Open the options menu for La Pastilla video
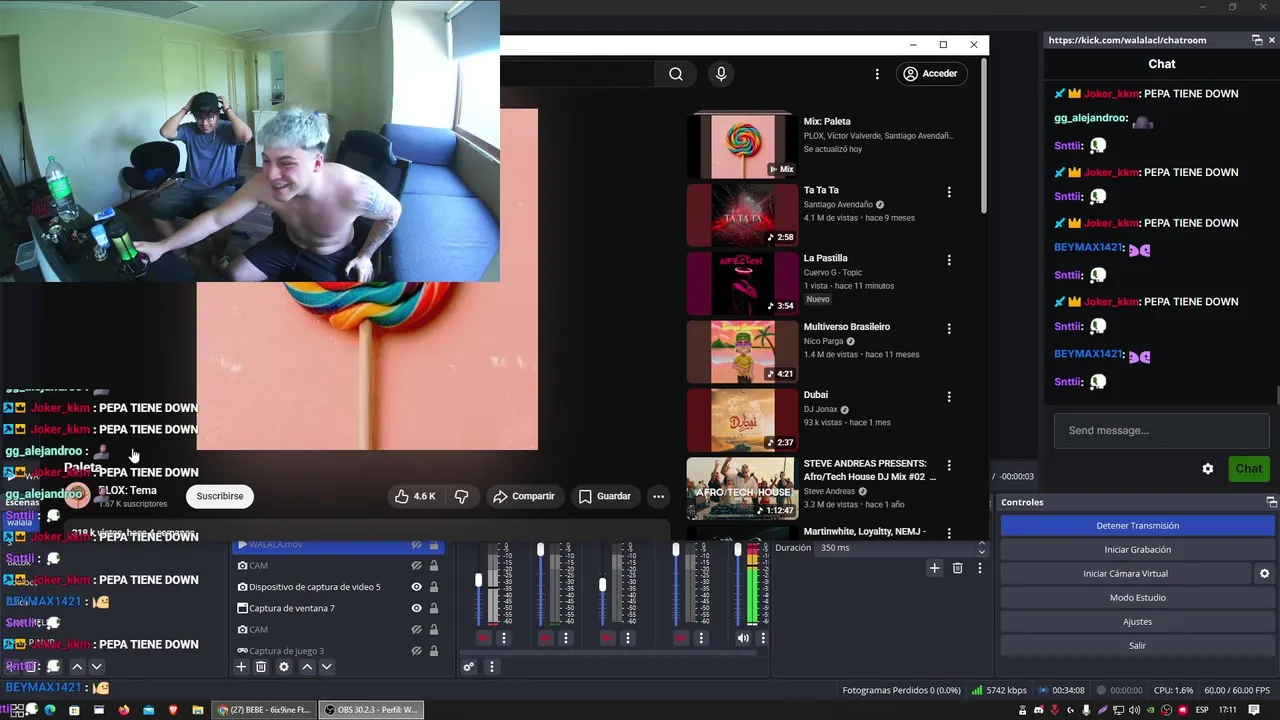Screen dimensions: 1280x720 [x=949, y=260]
